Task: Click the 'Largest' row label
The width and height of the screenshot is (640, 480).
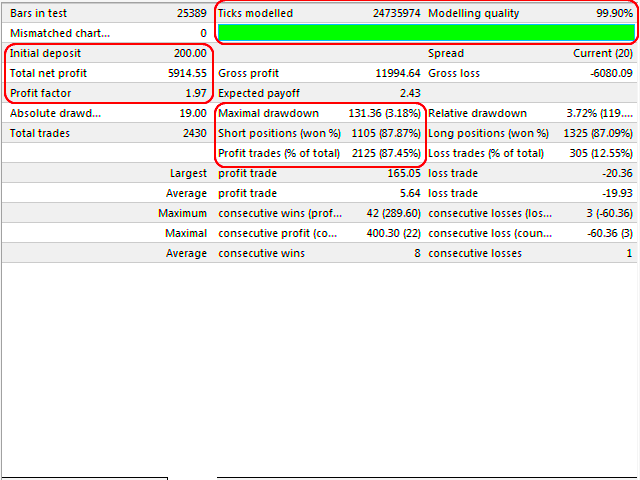Action: pos(188,173)
